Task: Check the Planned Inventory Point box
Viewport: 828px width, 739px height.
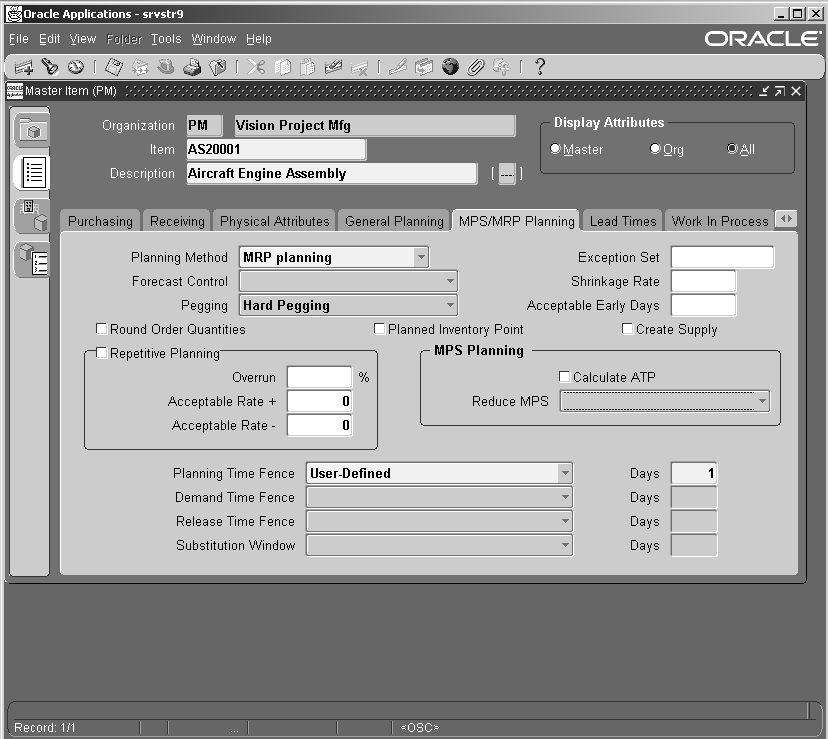Action: click(379, 329)
